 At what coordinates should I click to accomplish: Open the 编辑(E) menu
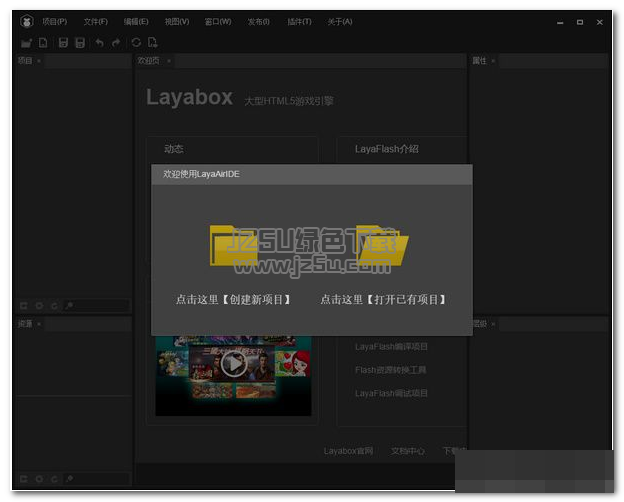(x=136, y=21)
